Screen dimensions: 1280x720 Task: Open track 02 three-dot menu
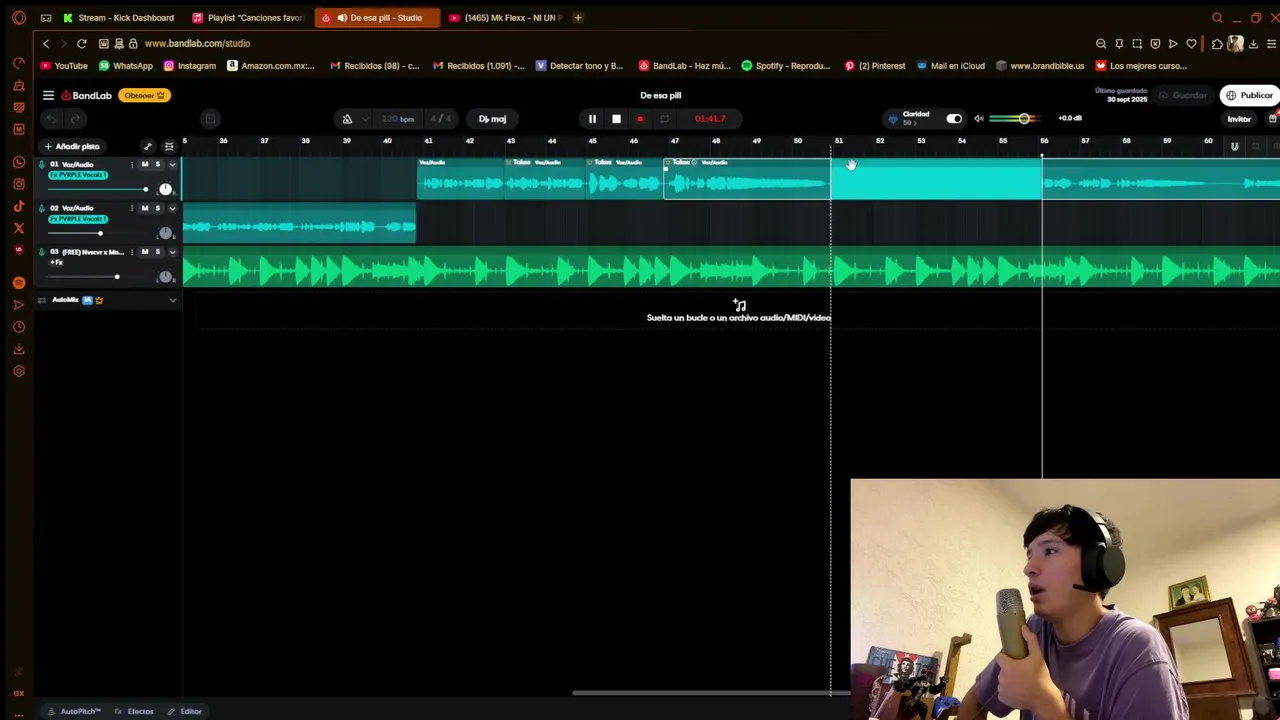click(132, 208)
